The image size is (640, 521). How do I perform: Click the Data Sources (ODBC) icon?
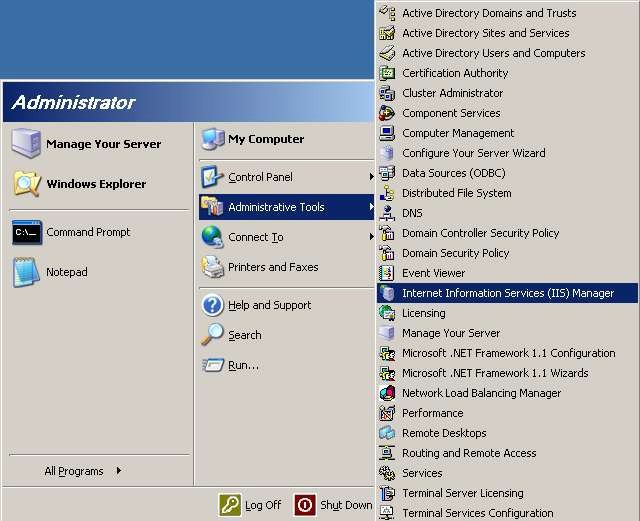click(x=387, y=173)
